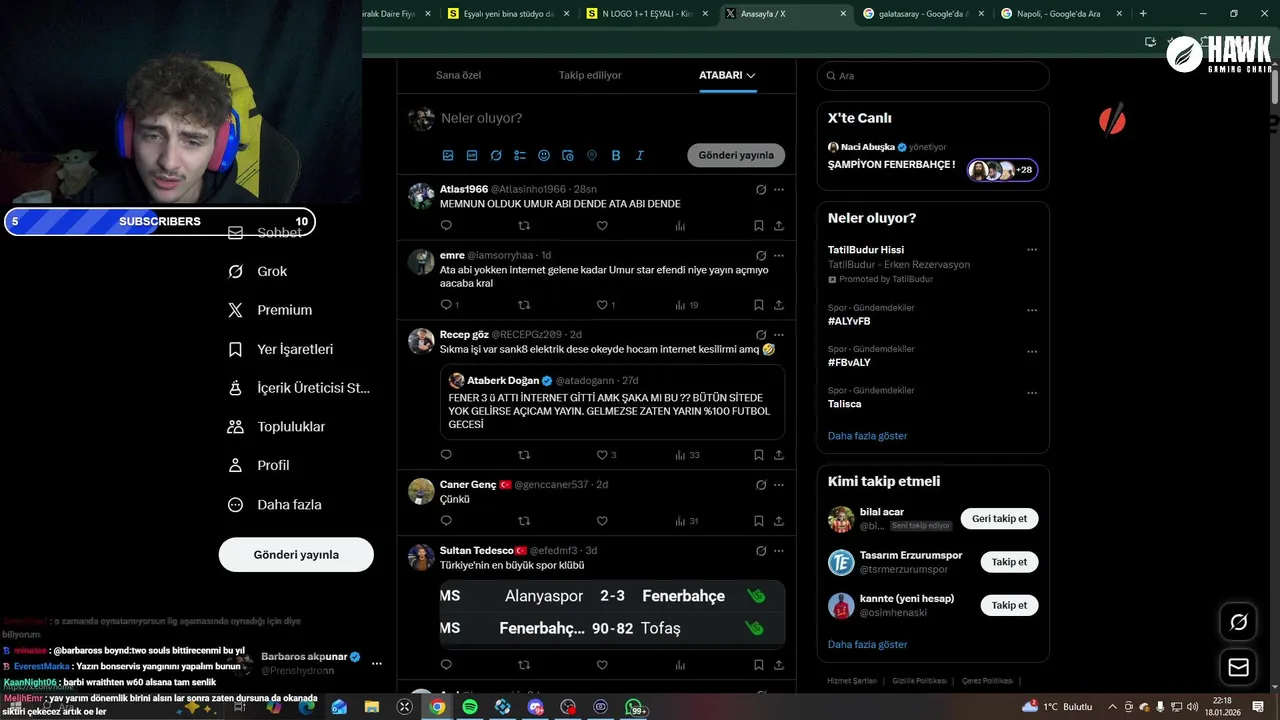
Task: Open more options on Atlas1966 post
Action: tap(779, 189)
